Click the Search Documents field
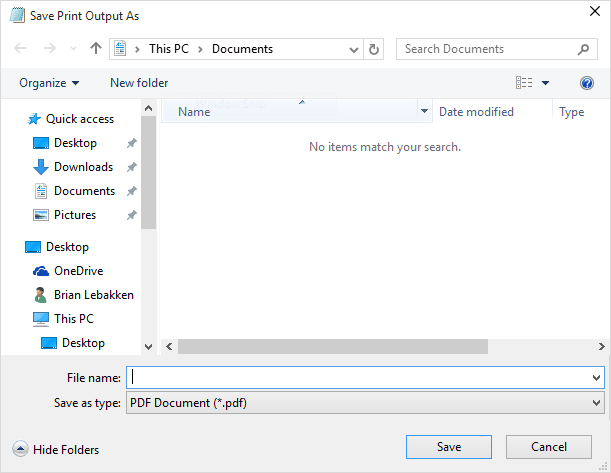Image resolution: width=611 pixels, height=473 pixels. [x=485, y=49]
